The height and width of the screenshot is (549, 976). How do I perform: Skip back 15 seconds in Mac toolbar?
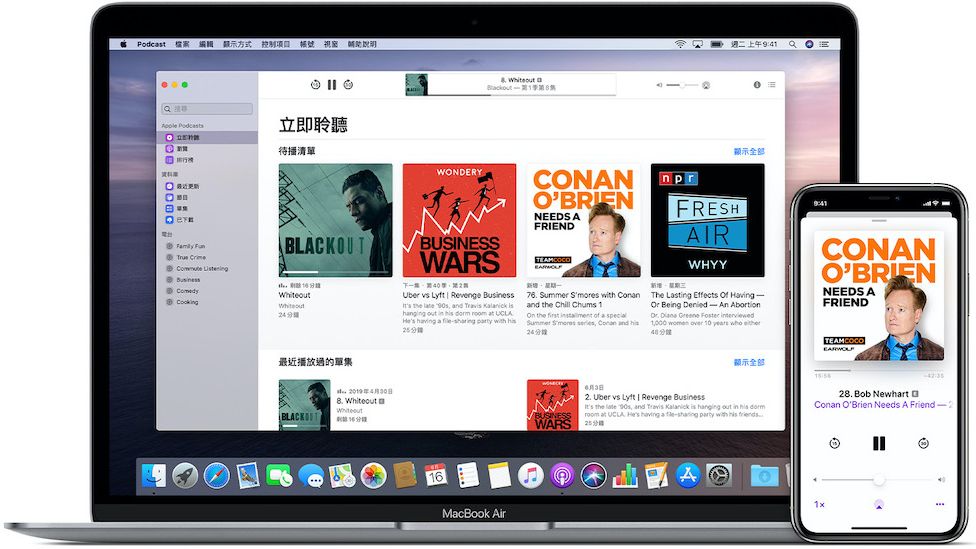(x=316, y=85)
